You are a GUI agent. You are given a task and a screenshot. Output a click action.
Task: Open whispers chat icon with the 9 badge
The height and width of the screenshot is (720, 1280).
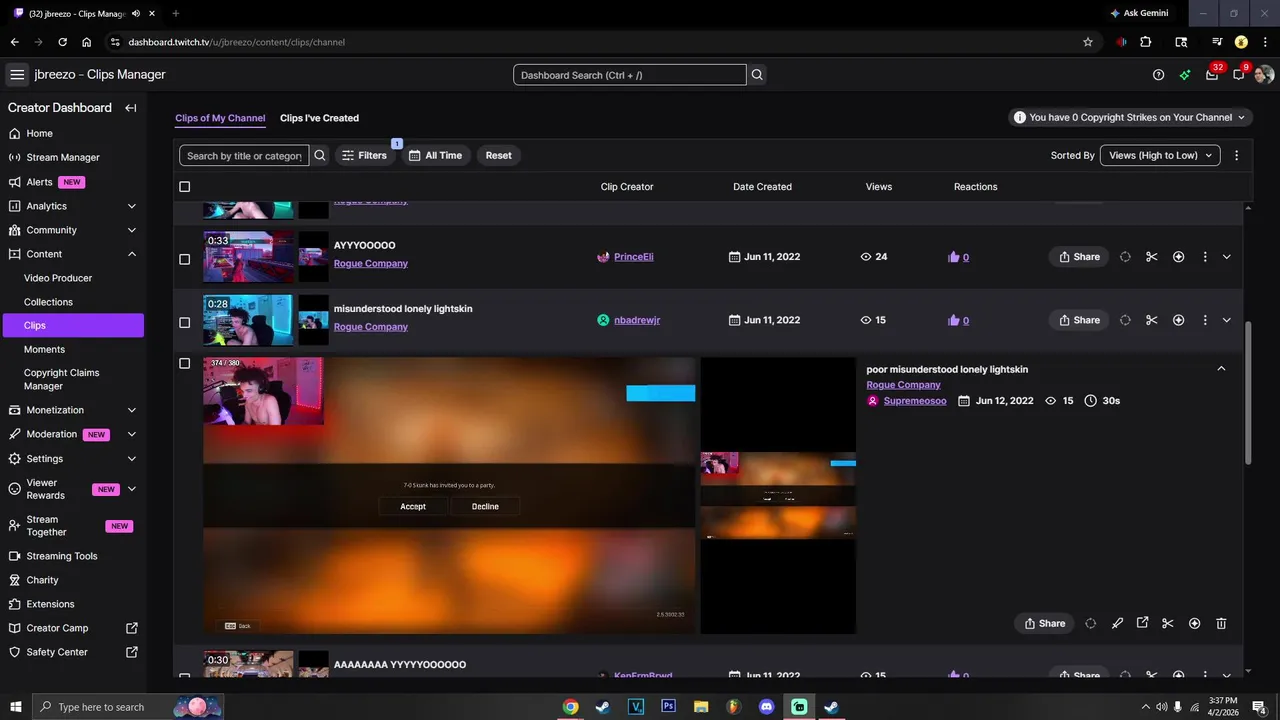click(1239, 75)
